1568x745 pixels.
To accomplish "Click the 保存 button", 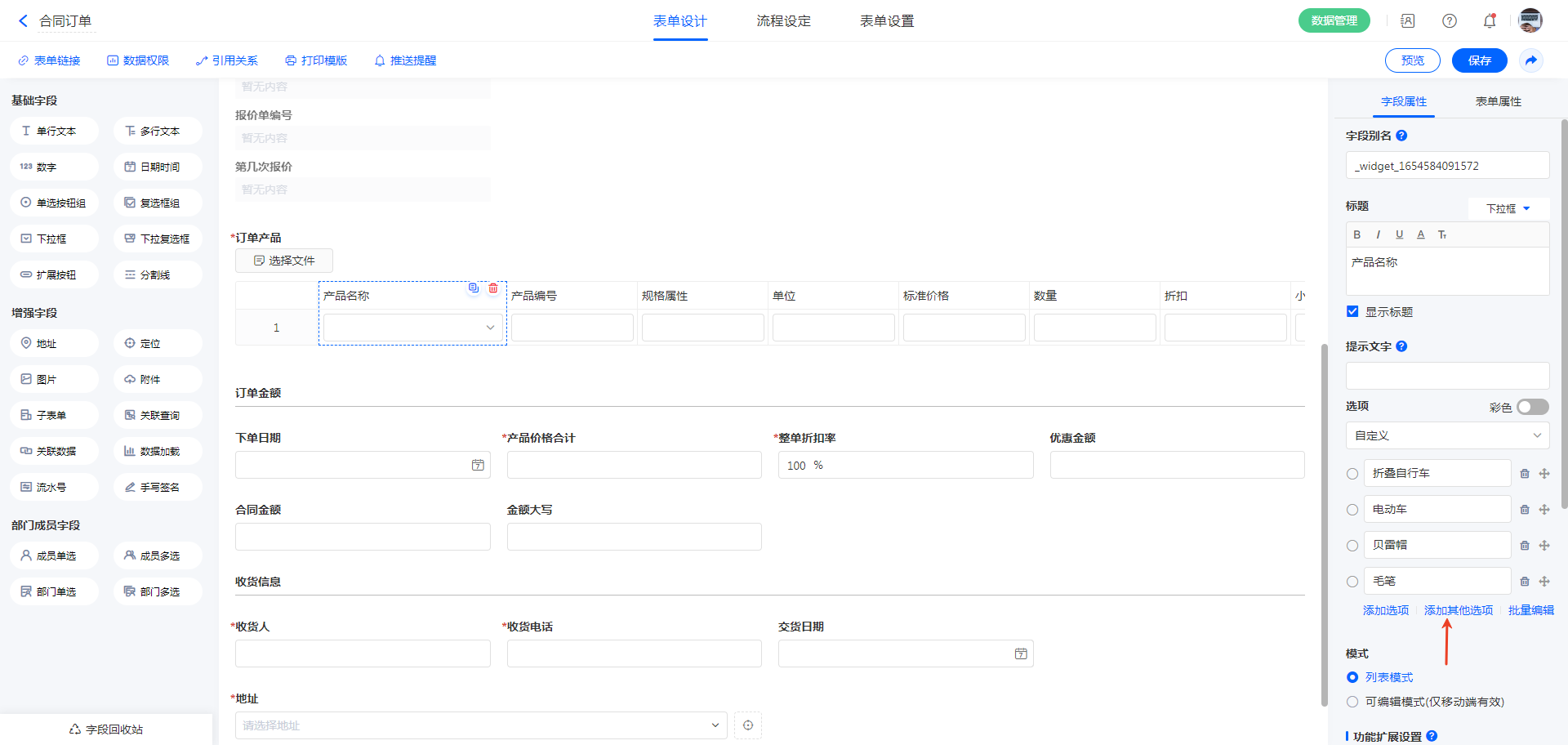I will (1479, 60).
